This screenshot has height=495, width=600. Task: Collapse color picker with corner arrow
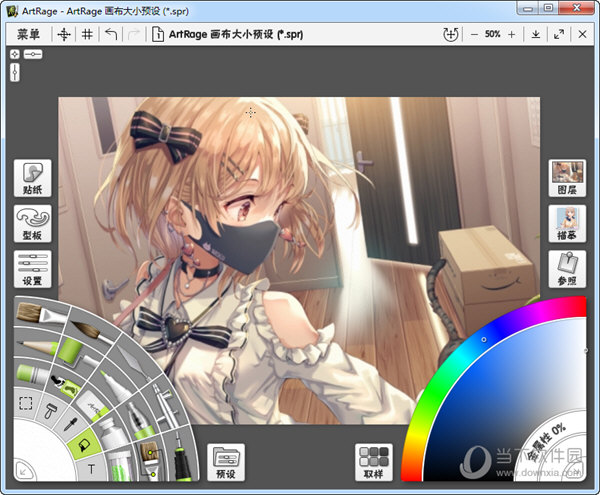[575, 470]
